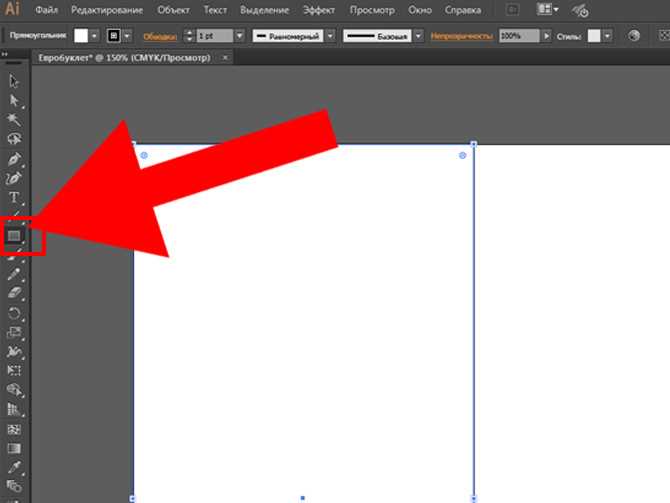
Task: Click the Непрозрачность opacity panel link
Action: point(461,36)
